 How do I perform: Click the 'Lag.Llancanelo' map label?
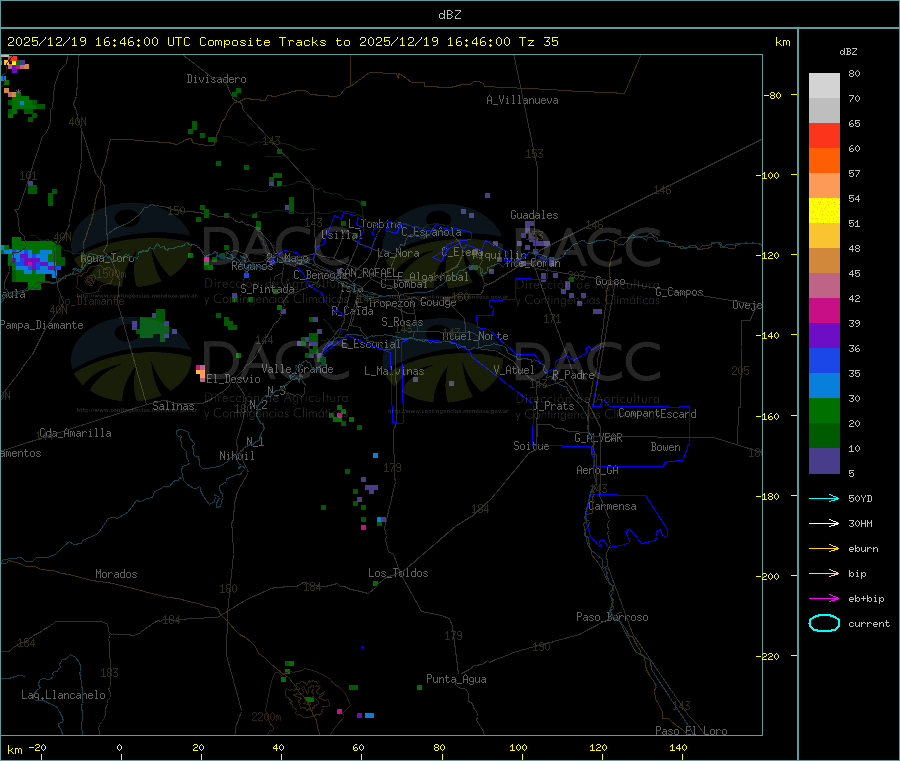point(64,695)
